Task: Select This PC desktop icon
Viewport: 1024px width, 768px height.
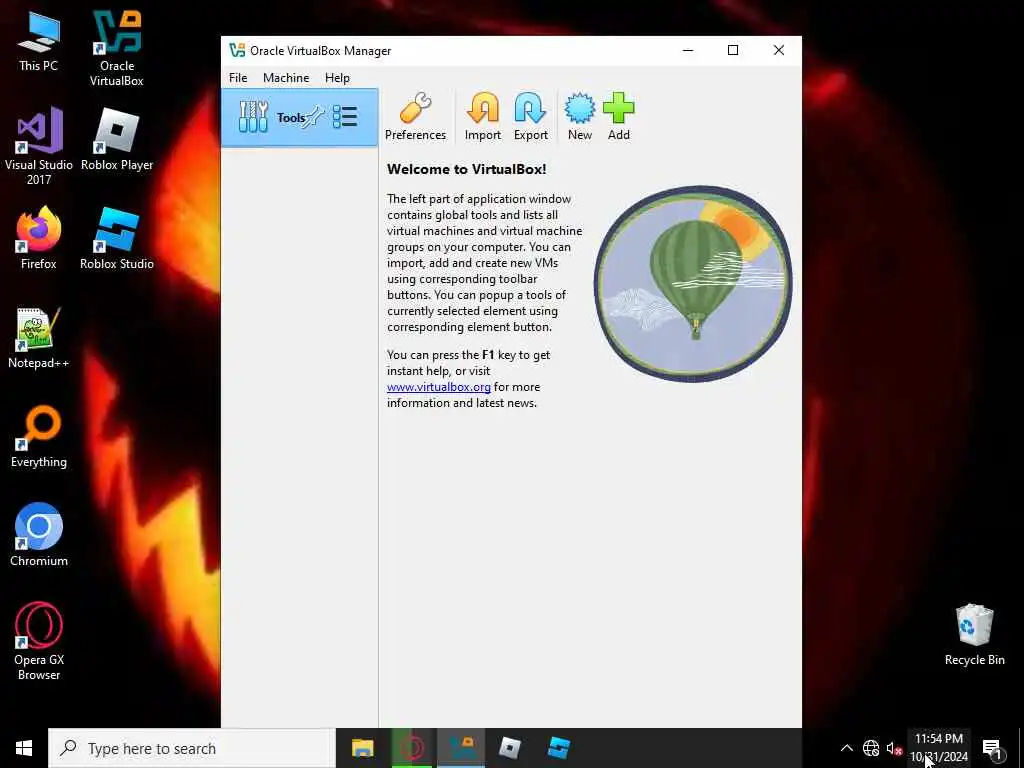Action: (39, 41)
